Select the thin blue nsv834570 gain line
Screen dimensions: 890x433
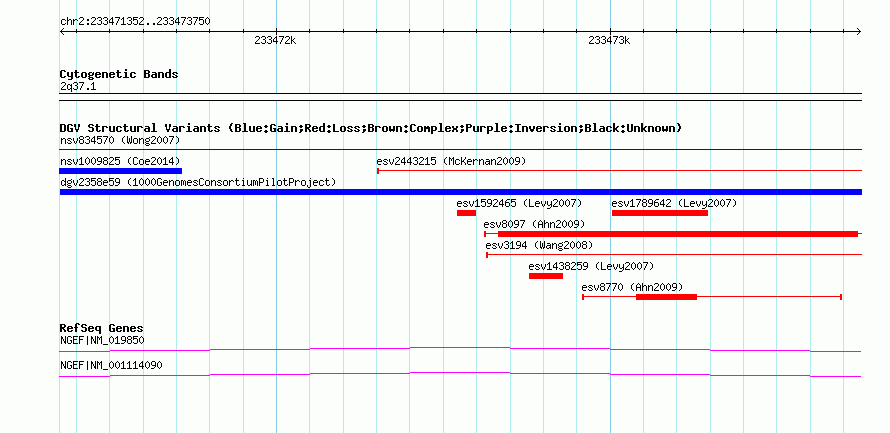pos(461,150)
